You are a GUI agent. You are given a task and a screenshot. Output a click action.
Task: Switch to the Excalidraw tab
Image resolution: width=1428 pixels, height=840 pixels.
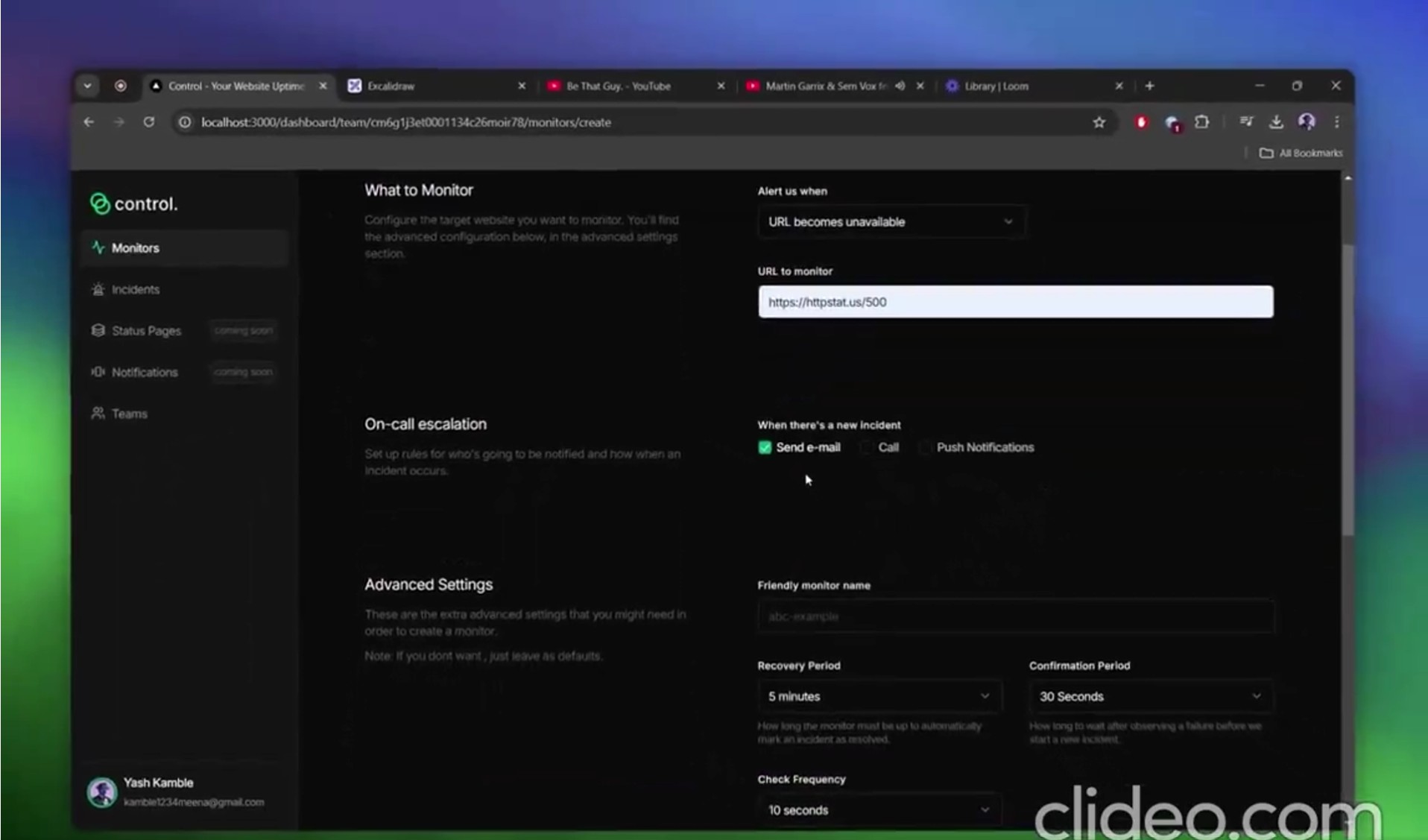(x=436, y=86)
